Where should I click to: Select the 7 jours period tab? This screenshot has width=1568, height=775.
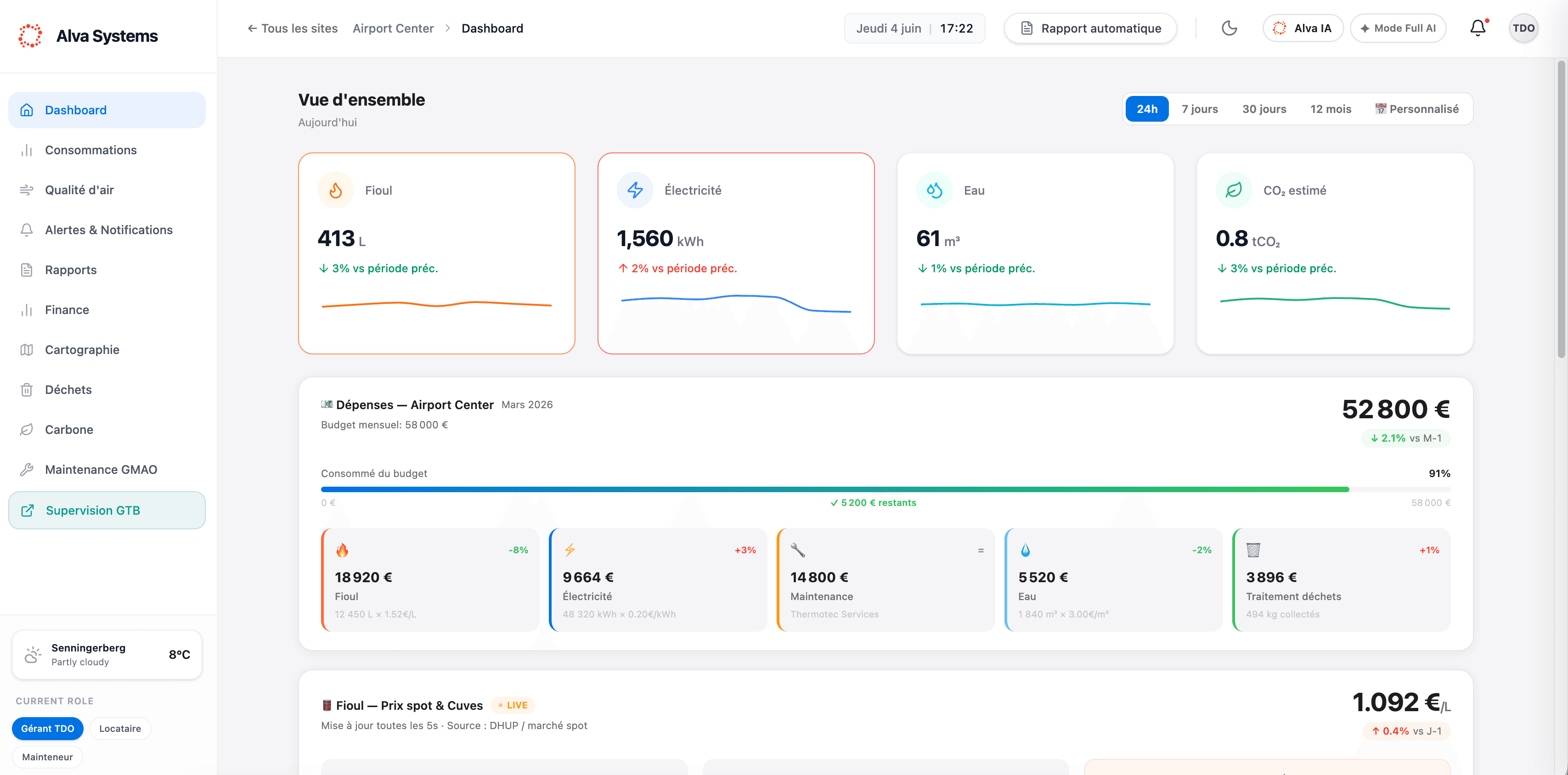click(1199, 109)
